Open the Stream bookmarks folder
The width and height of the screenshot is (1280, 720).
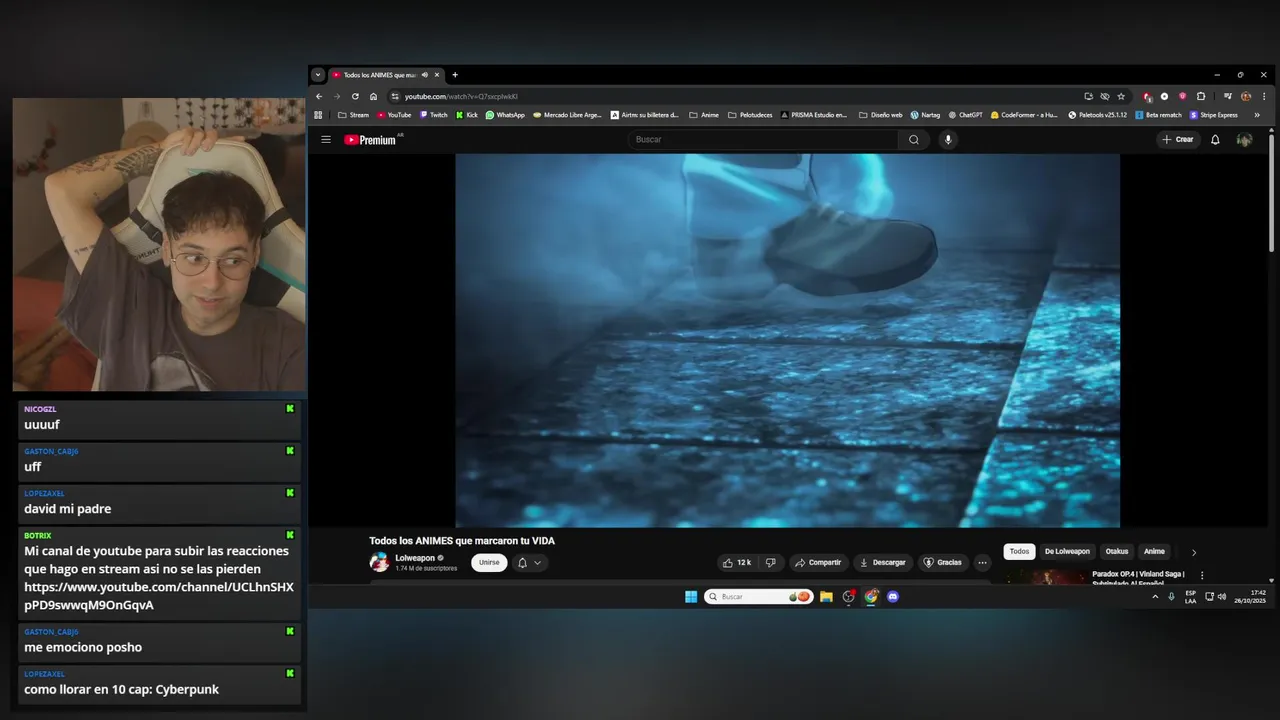pyautogui.click(x=353, y=115)
